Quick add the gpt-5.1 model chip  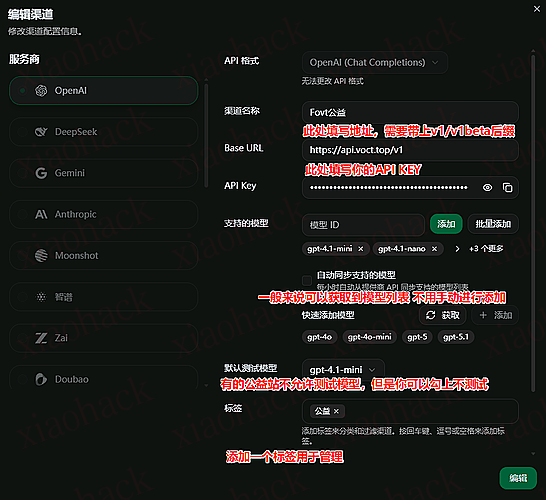pos(456,337)
